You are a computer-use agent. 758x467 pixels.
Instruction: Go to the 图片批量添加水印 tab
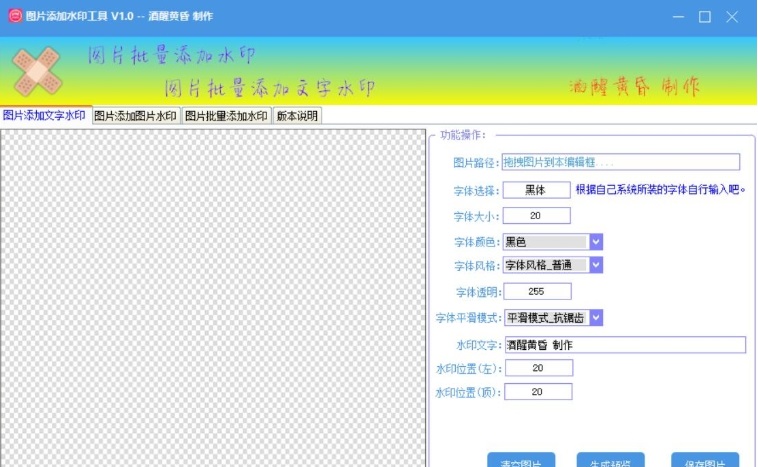click(226, 116)
